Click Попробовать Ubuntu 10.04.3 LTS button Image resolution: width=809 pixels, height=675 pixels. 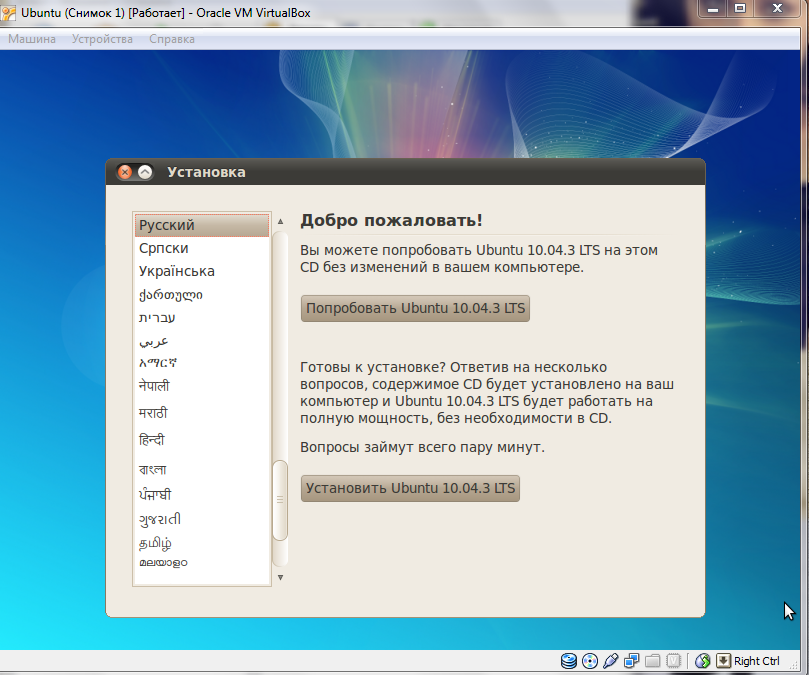click(415, 308)
